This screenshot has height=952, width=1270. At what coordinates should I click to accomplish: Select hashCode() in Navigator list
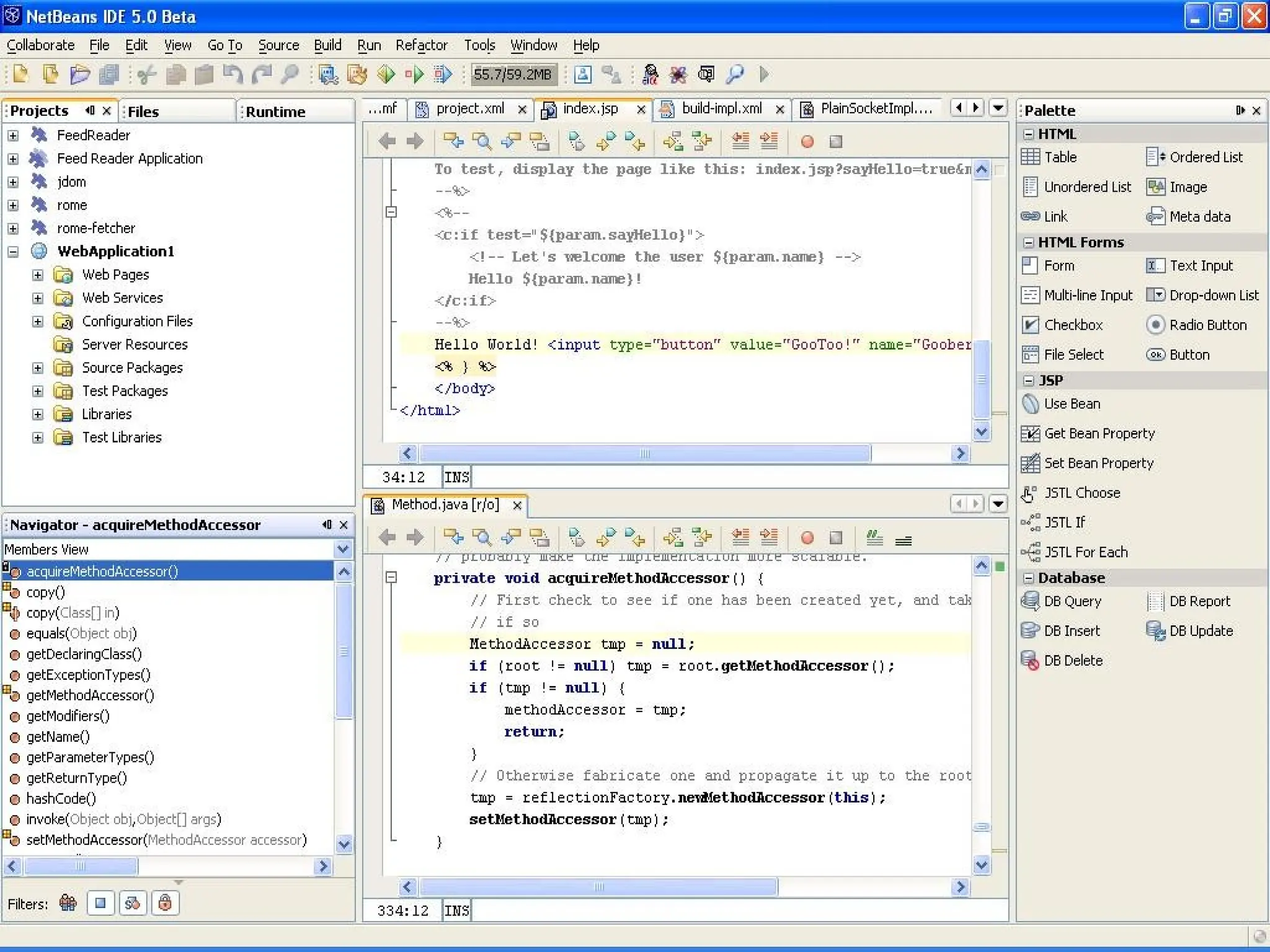61,799
